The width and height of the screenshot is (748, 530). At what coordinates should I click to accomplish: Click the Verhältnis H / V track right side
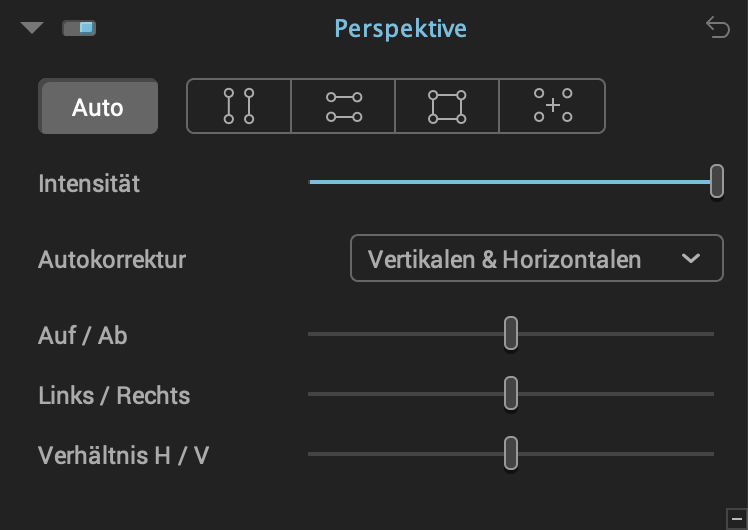(x=616, y=454)
